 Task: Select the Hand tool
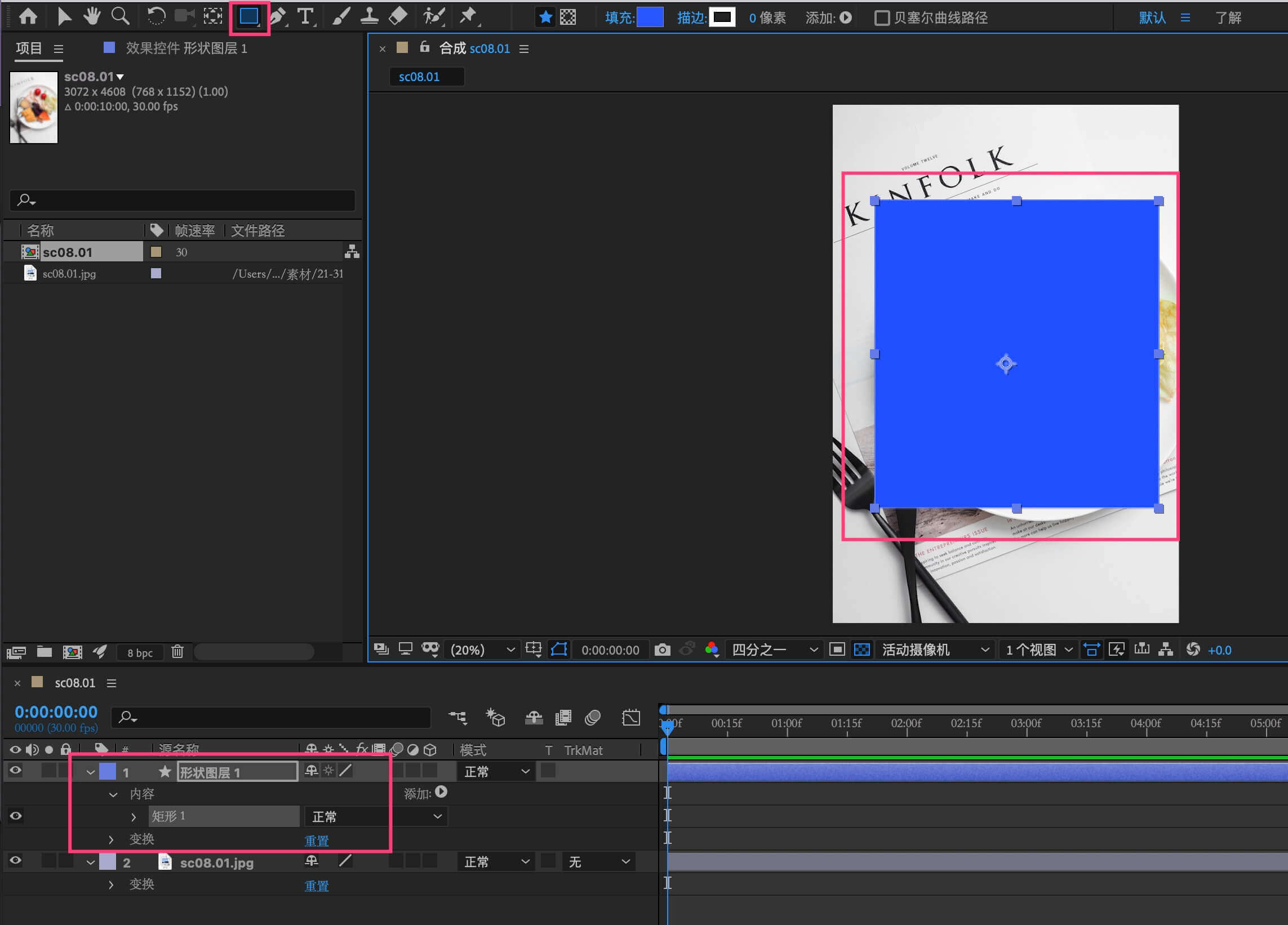tap(91, 16)
